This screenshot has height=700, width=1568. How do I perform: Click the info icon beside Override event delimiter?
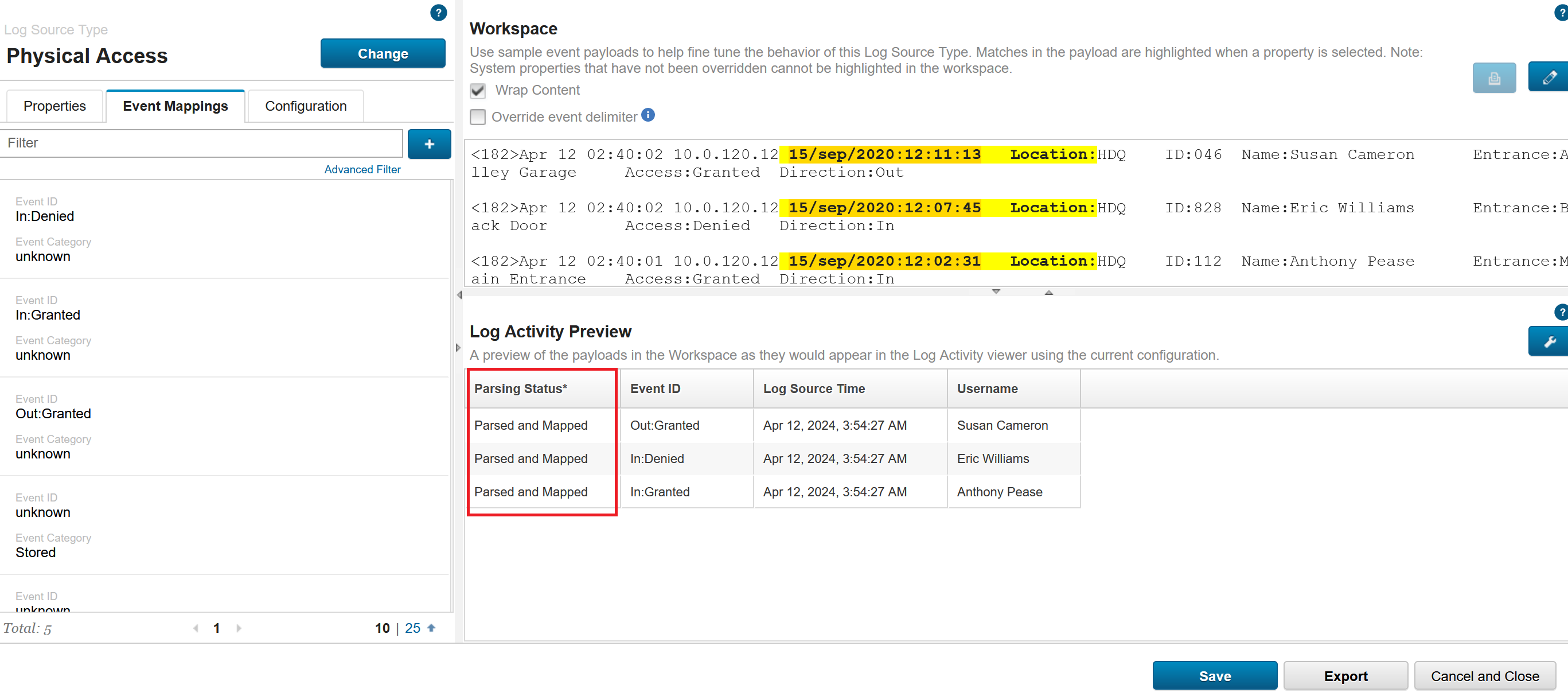648,115
